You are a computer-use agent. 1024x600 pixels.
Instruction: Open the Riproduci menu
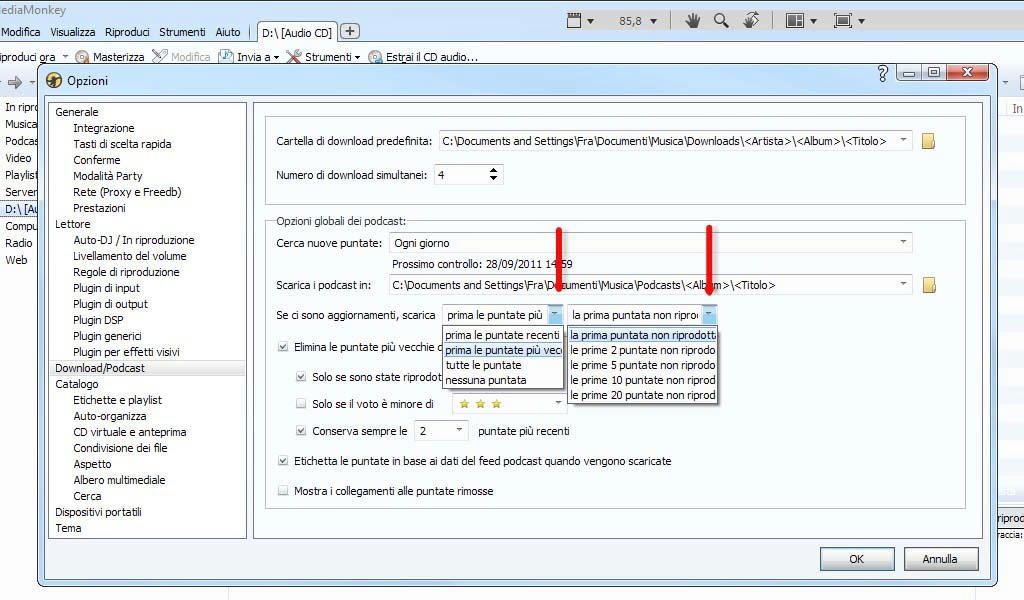pos(127,32)
